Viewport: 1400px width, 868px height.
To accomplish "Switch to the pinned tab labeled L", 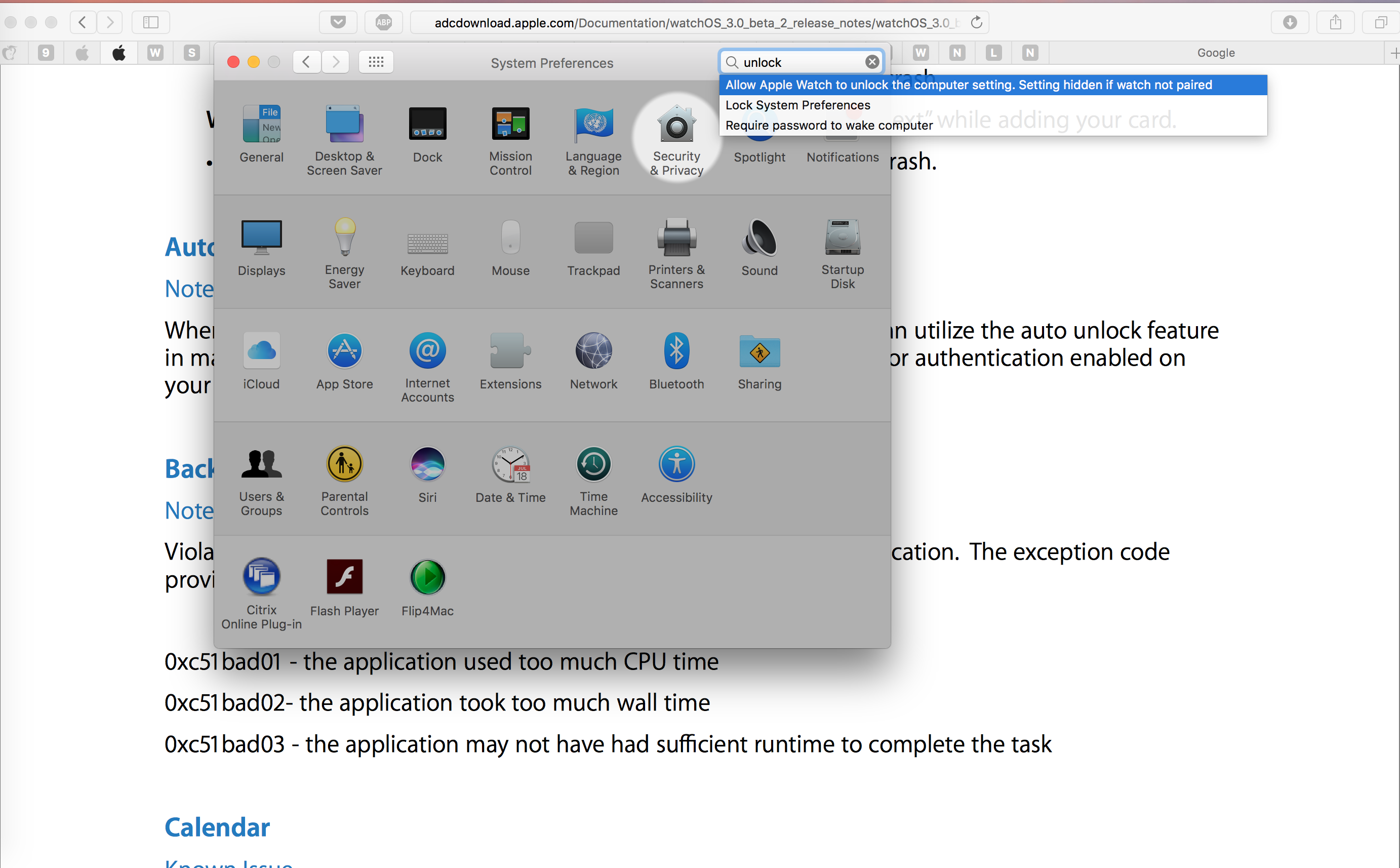I will (993, 53).
